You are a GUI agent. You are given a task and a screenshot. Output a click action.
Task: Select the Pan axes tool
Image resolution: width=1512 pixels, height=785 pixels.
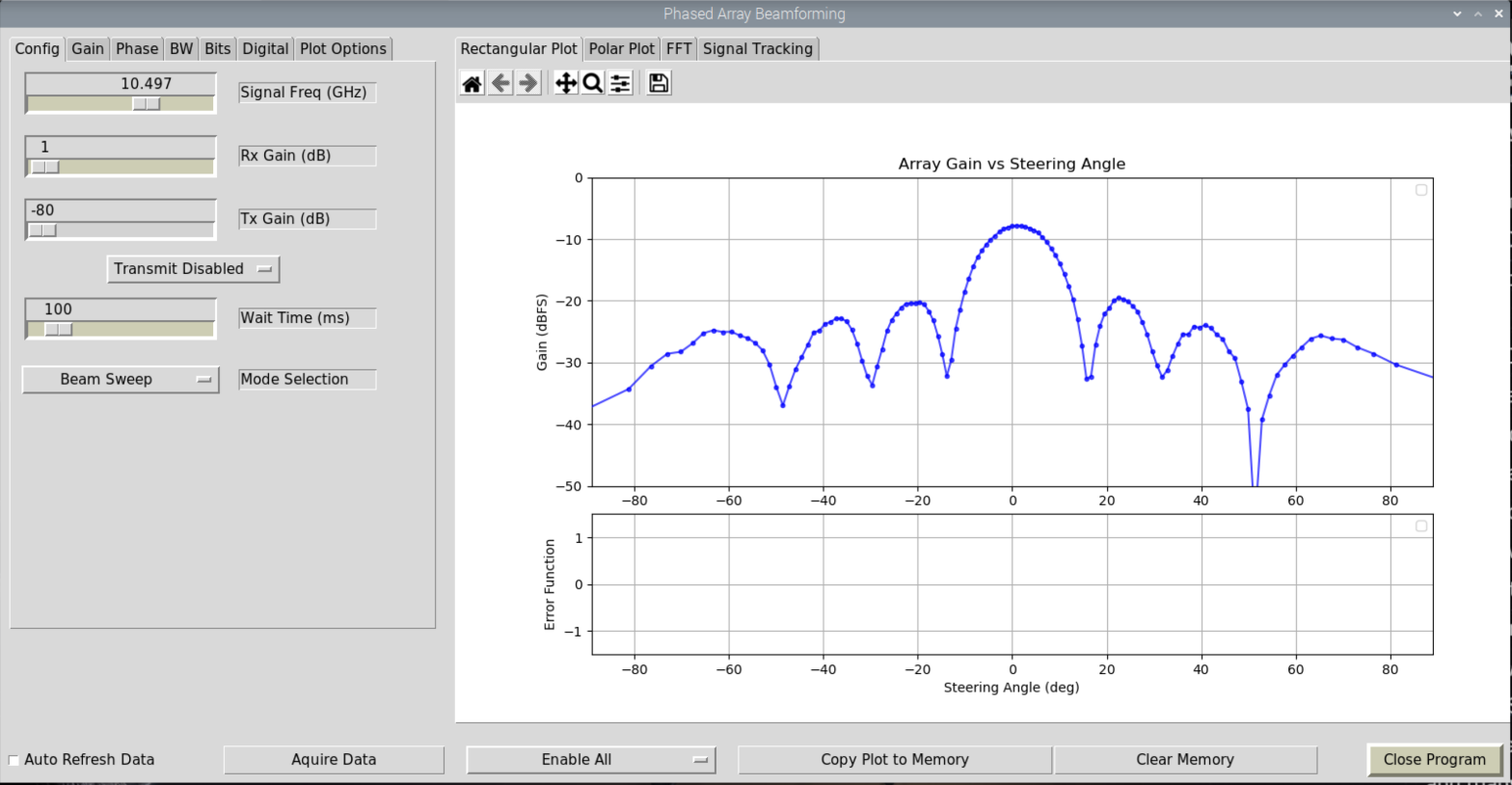566,84
